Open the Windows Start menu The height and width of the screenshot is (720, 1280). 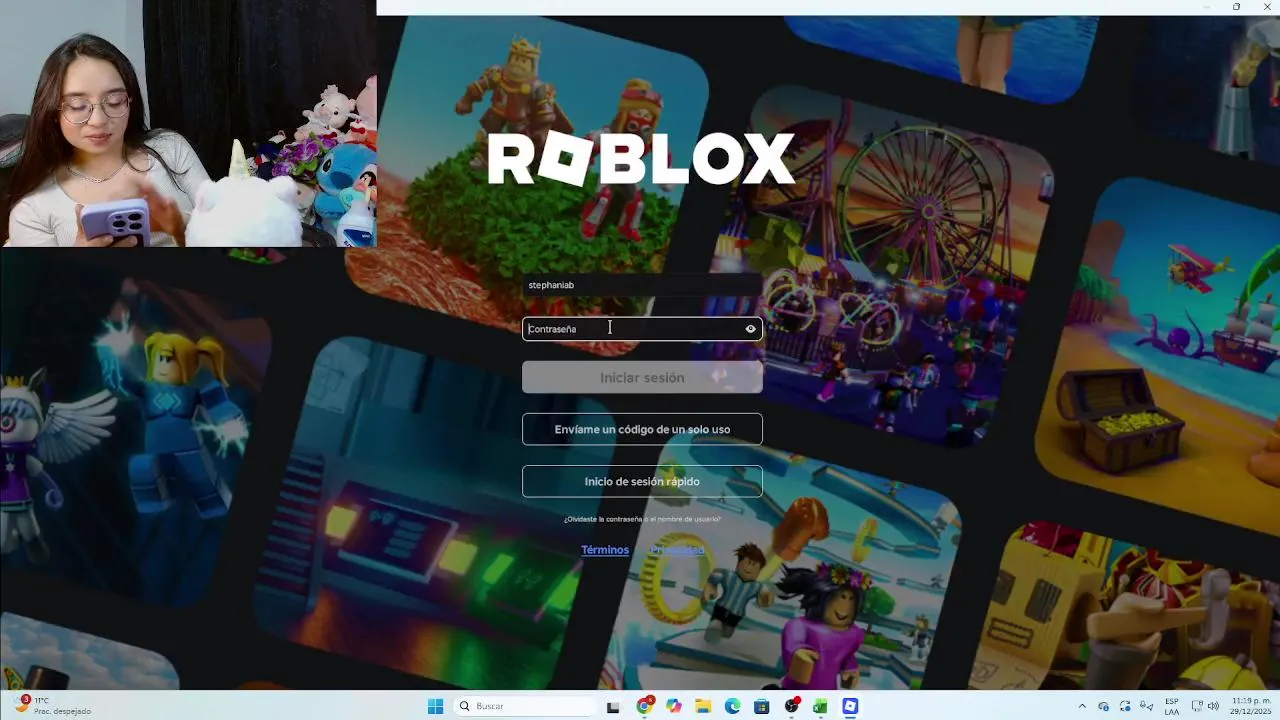tap(435, 706)
